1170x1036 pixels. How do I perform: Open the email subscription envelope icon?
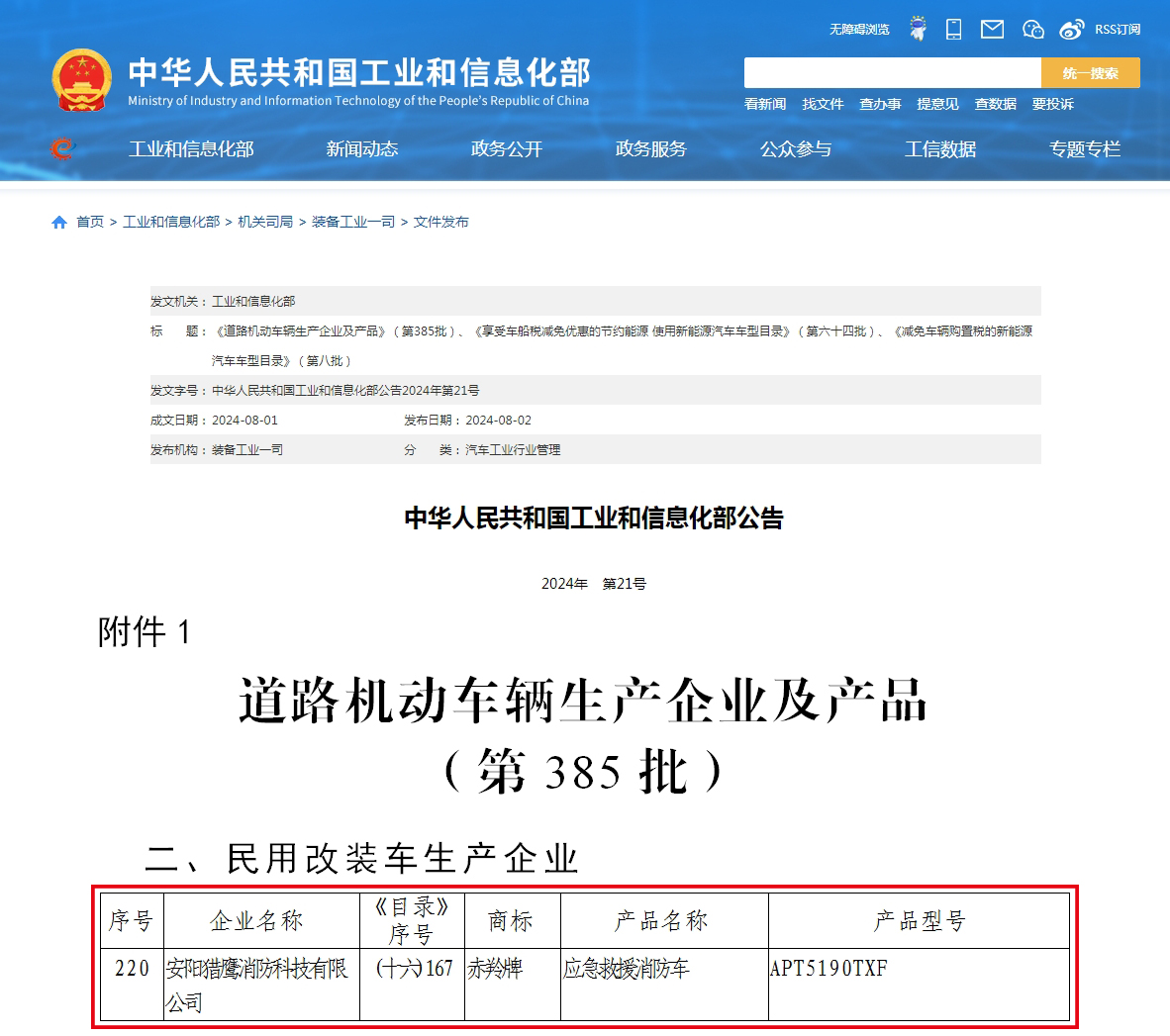(x=992, y=30)
